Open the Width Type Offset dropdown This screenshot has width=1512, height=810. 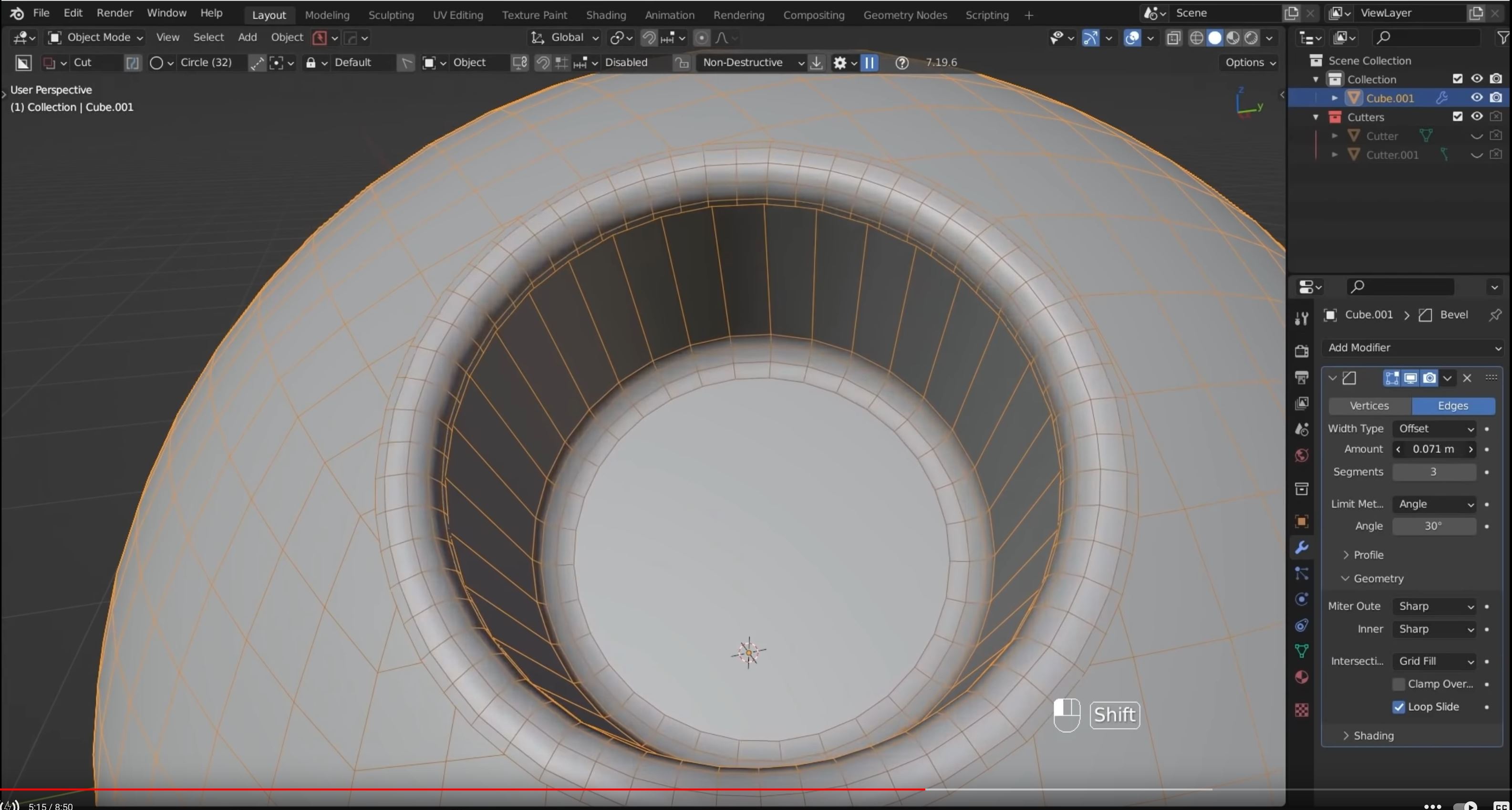coord(1435,429)
